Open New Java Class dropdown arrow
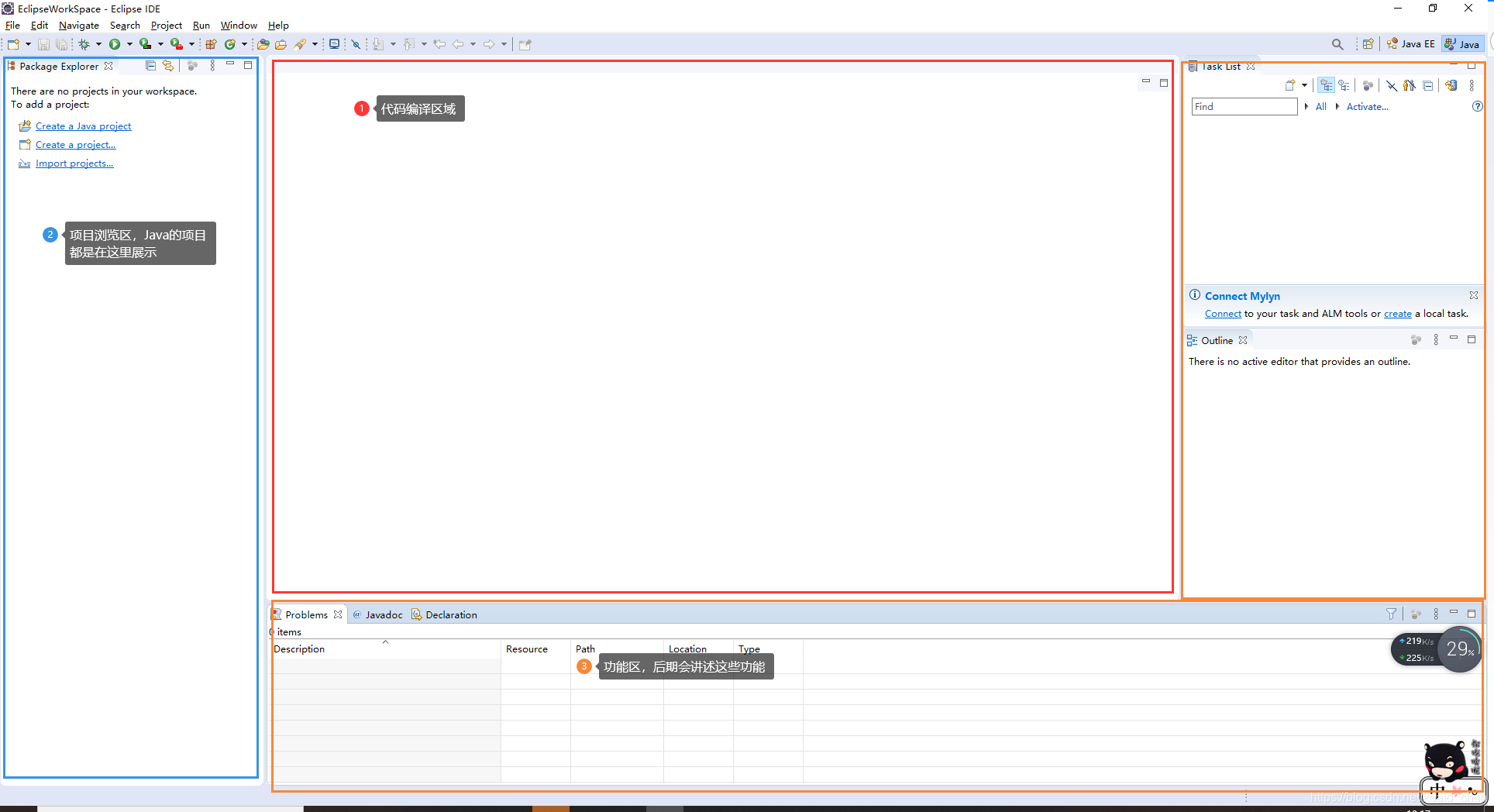The height and width of the screenshot is (812, 1494). pyautogui.click(x=244, y=44)
